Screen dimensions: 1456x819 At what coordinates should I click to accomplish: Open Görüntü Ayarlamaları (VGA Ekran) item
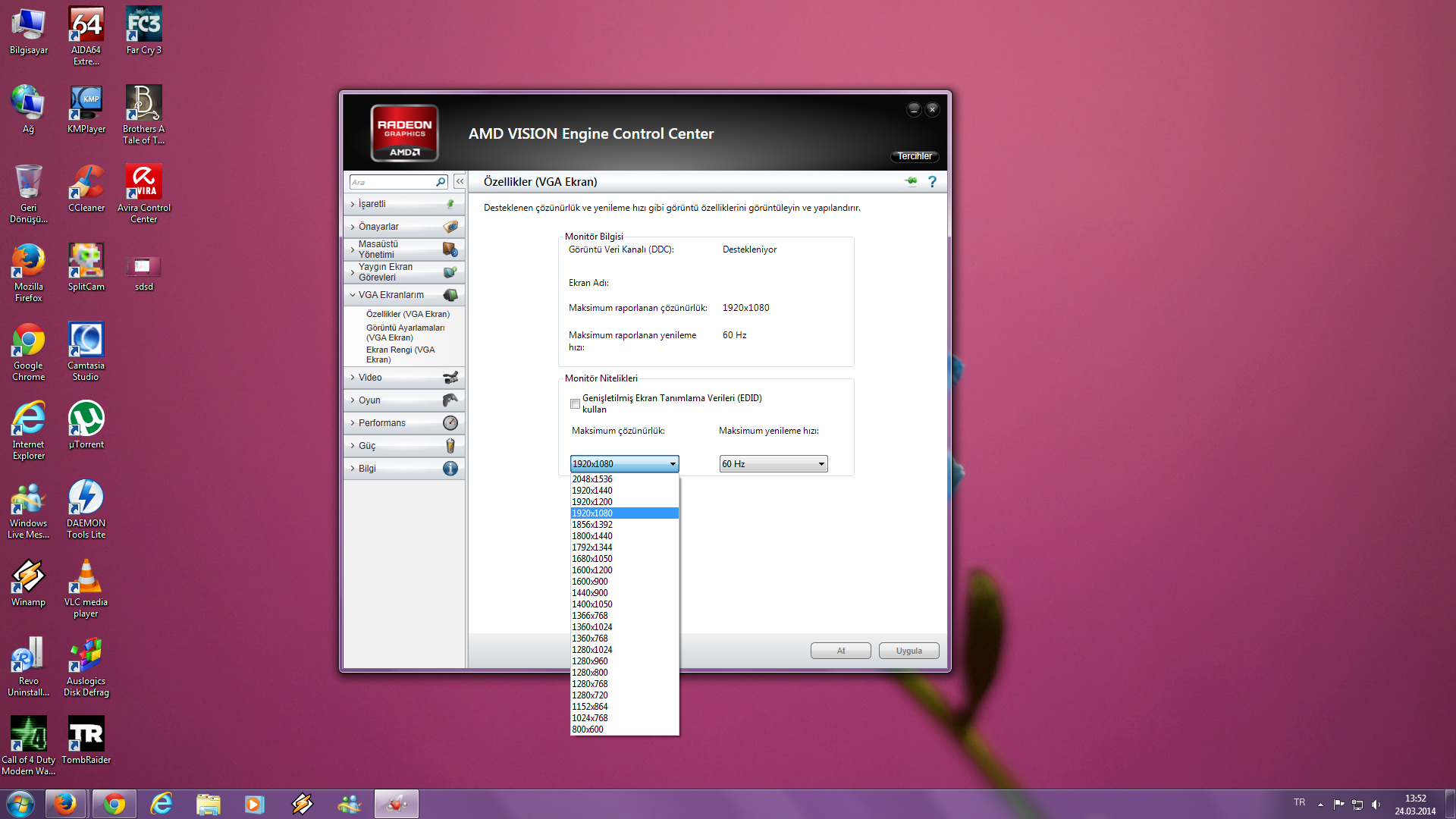406,333
